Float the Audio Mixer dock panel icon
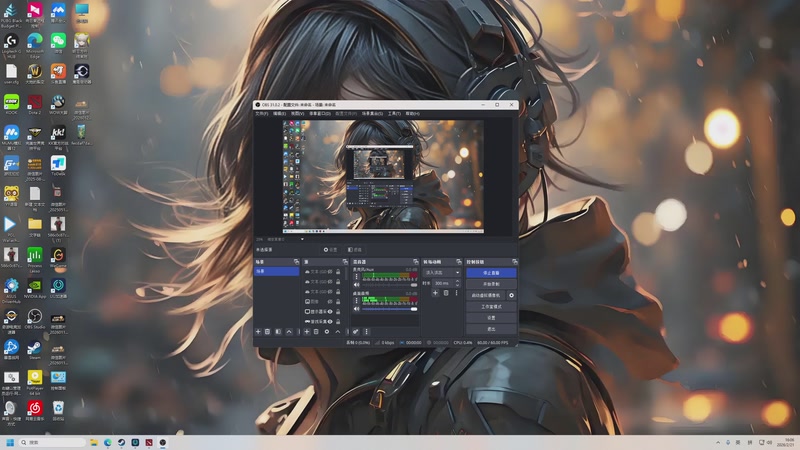Image resolution: width=800 pixels, height=450 pixels. pyautogui.click(x=416, y=262)
